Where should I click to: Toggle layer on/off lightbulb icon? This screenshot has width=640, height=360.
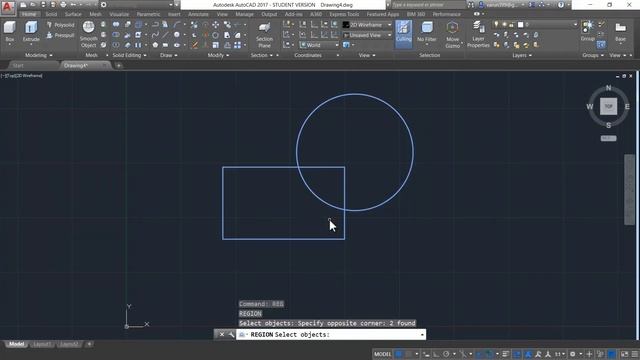(496, 25)
